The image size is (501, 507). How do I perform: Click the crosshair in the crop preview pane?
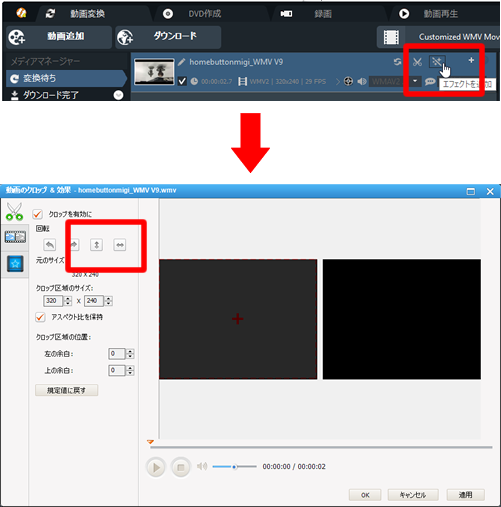pos(238,319)
